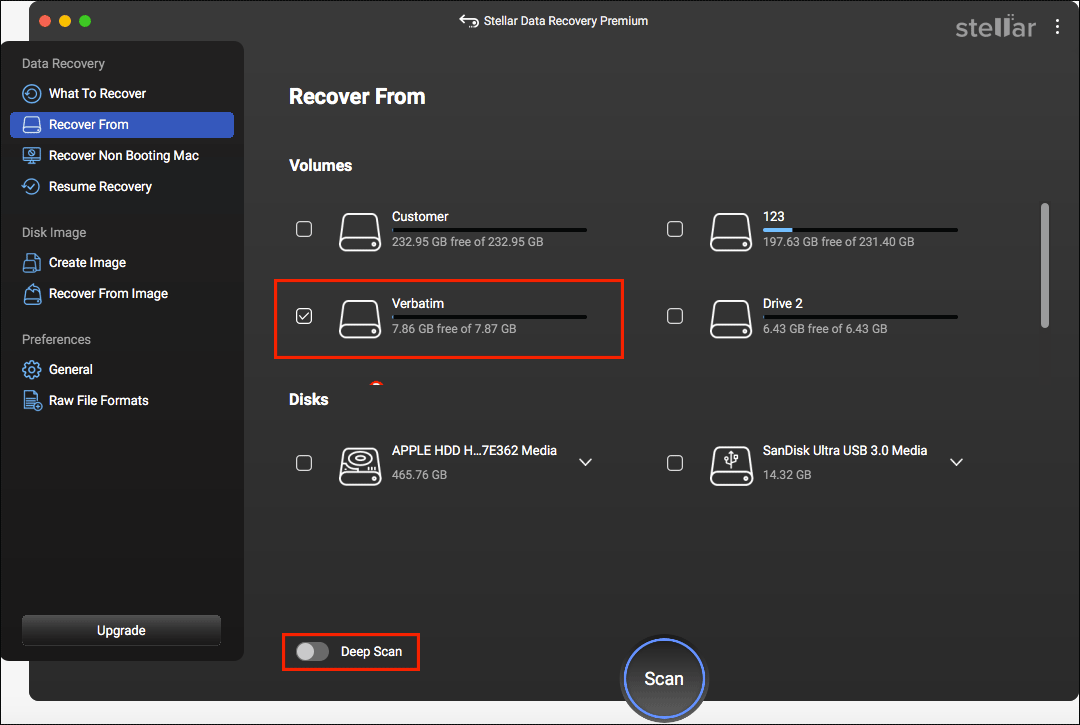
Task: Open the three-dot more options menu
Action: [x=1057, y=27]
